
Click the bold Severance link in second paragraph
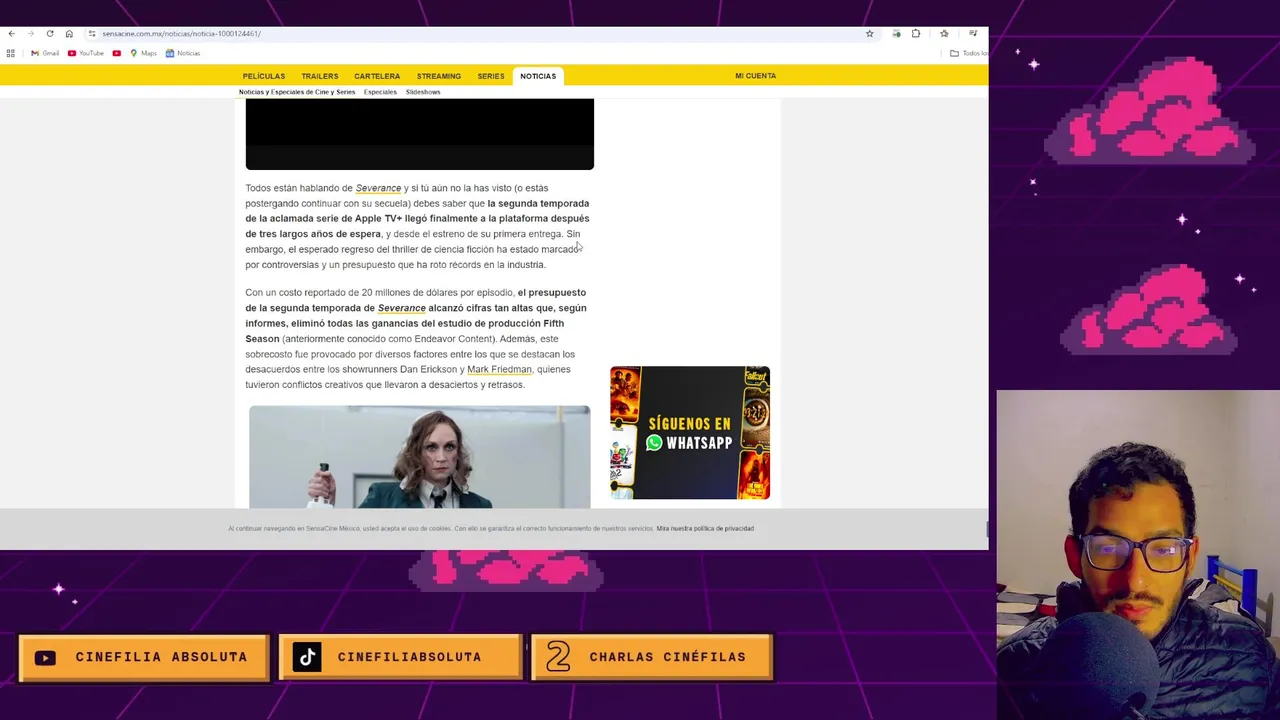401,308
